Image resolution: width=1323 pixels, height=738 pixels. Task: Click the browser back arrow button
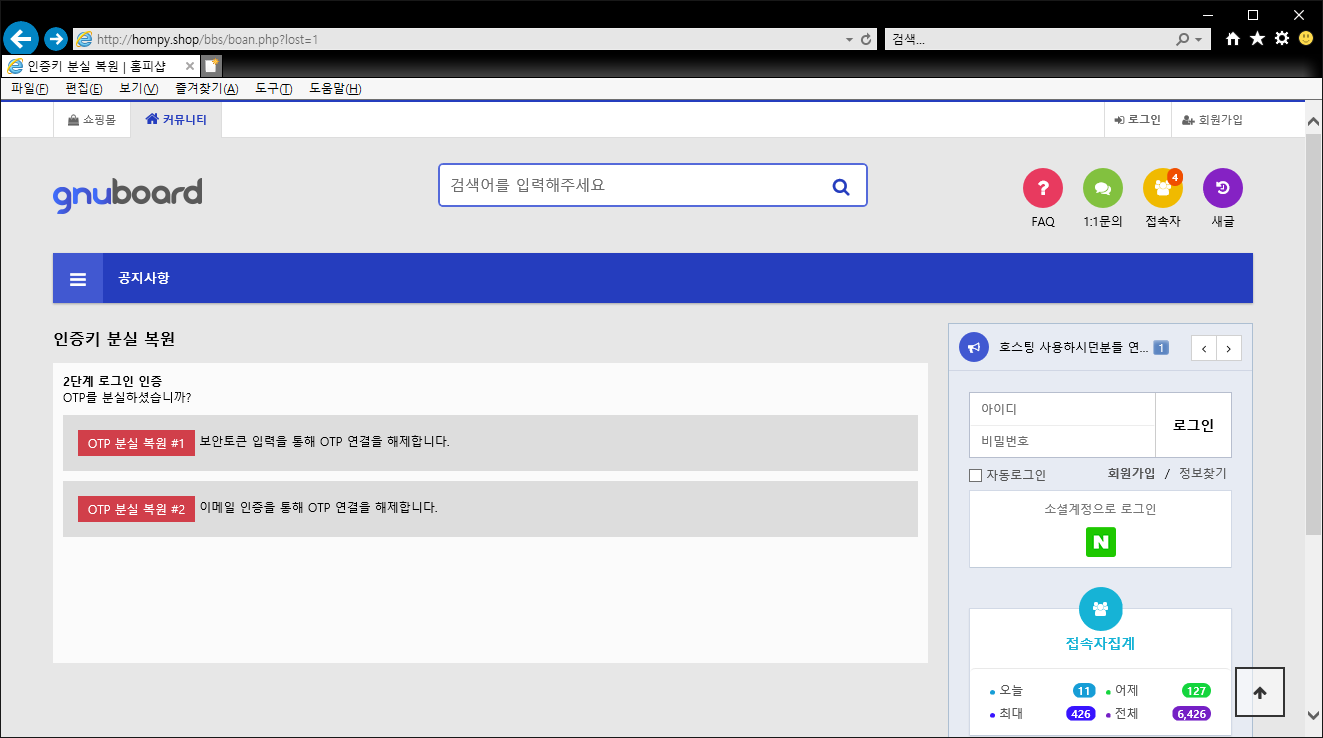point(21,39)
